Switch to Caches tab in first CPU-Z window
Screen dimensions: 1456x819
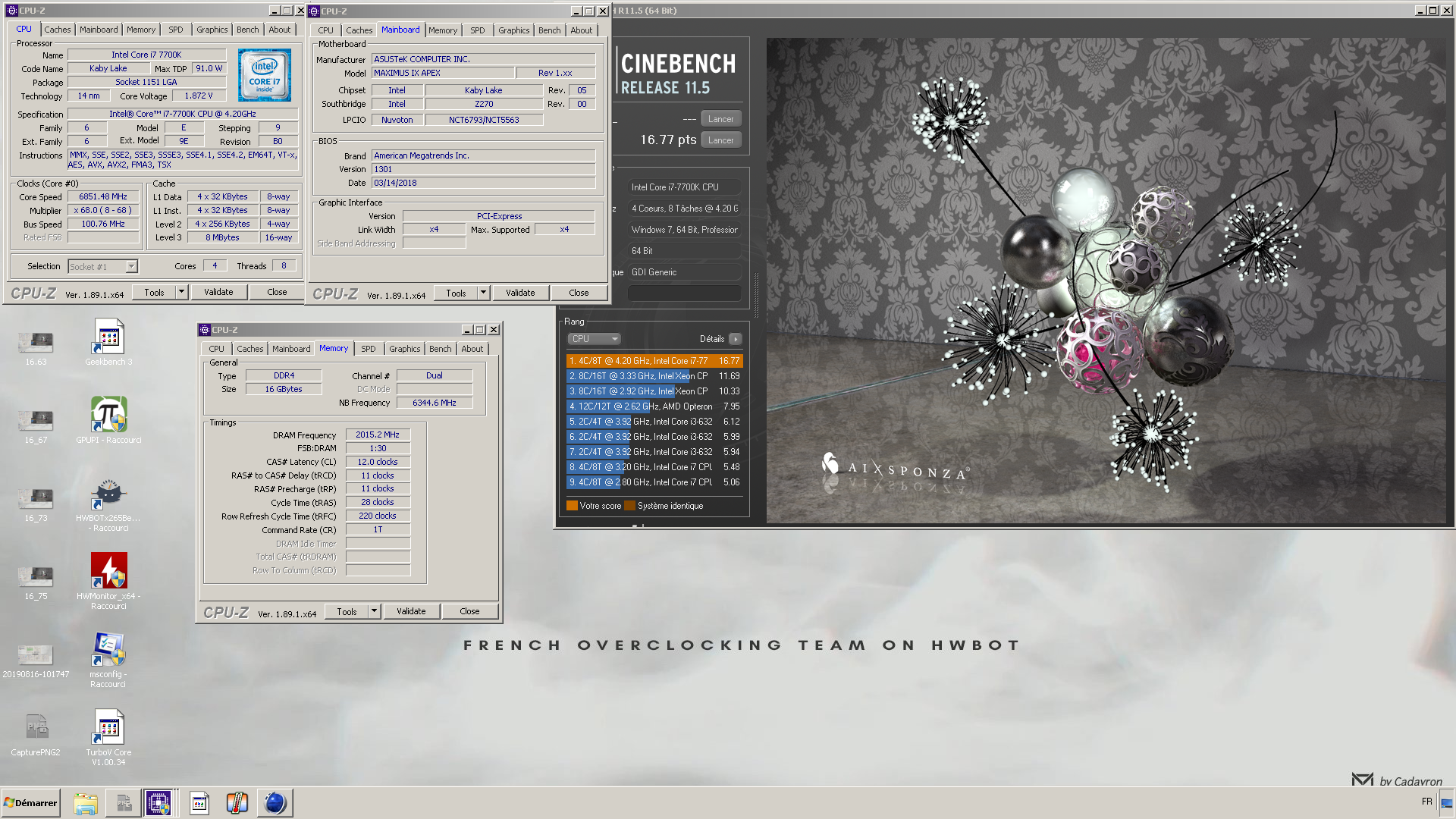57,30
